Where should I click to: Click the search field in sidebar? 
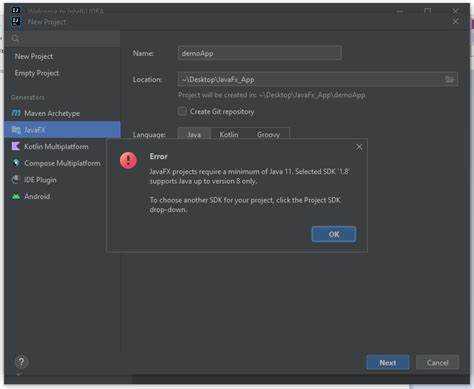click(x=63, y=39)
